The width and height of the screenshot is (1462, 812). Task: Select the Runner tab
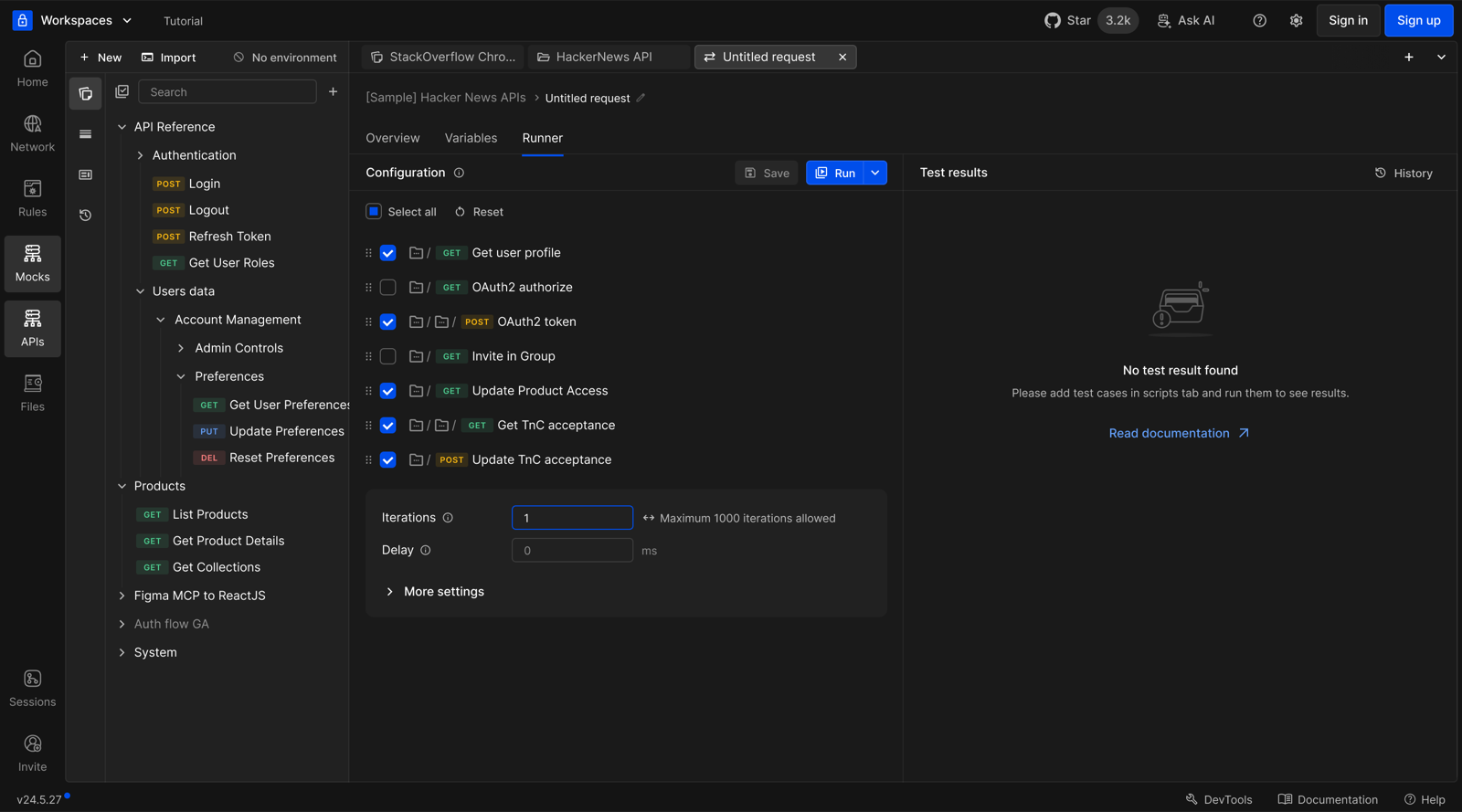coord(543,138)
